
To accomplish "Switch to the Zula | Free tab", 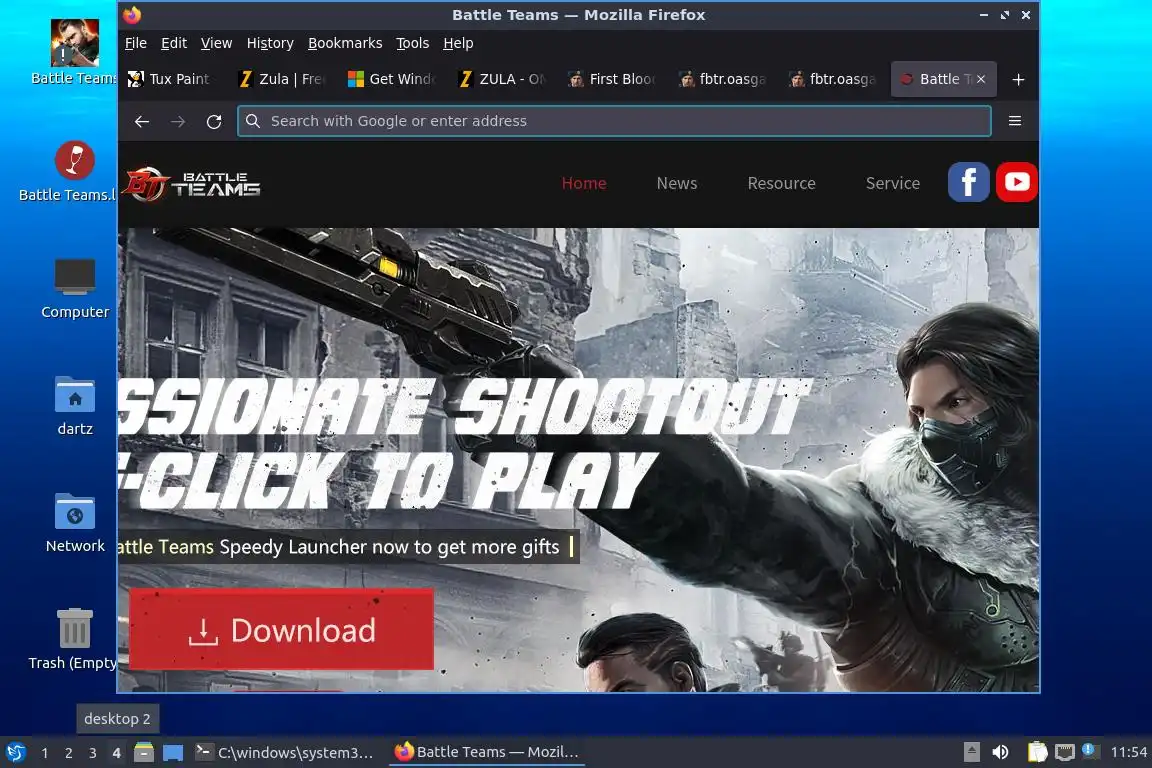I will coord(281,79).
